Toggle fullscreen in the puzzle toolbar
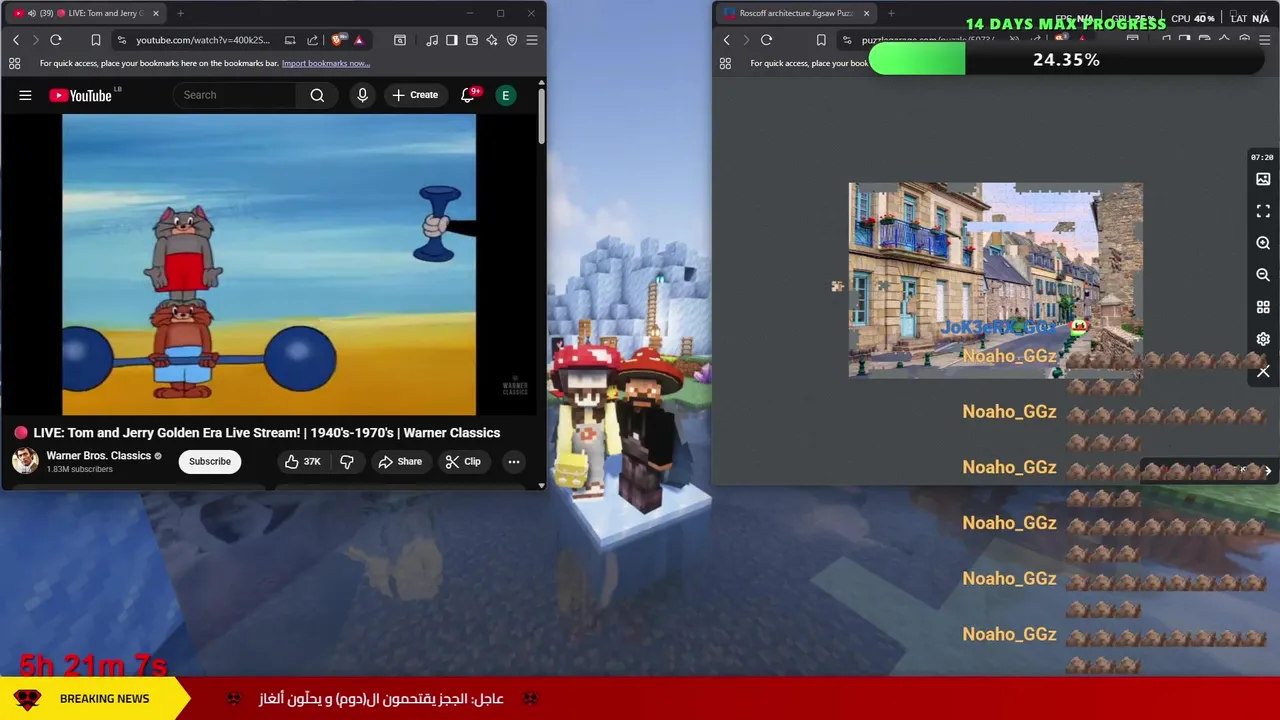The height and width of the screenshot is (720, 1280). pyautogui.click(x=1263, y=211)
